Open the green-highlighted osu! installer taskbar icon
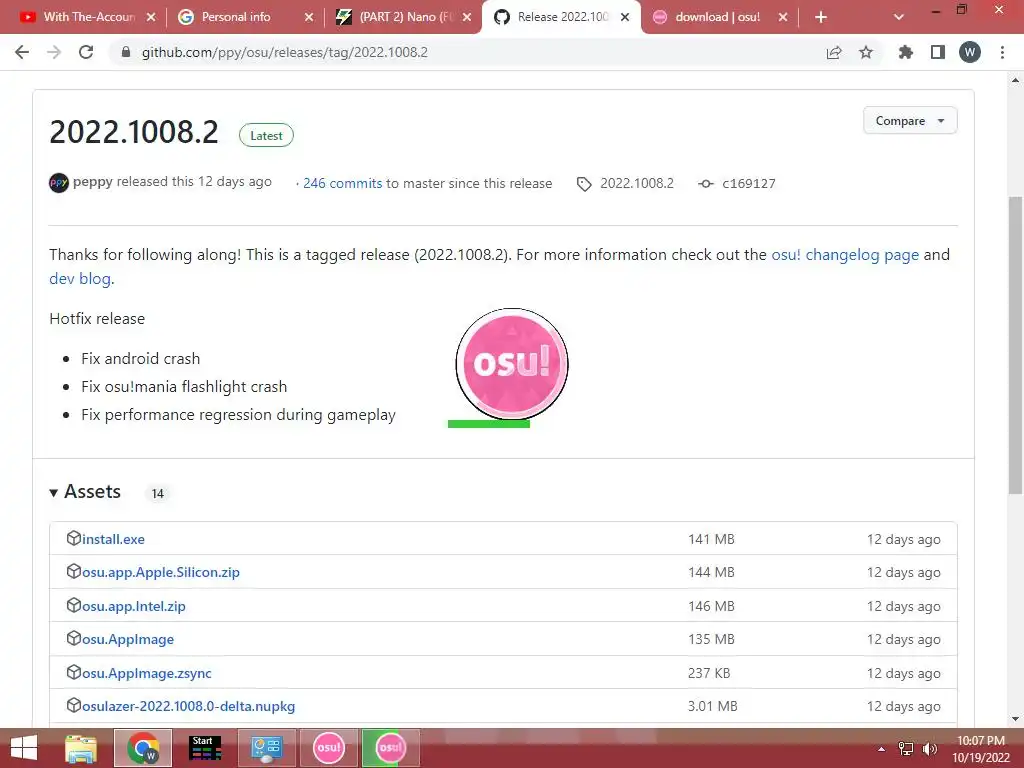 [x=391, y=748]
